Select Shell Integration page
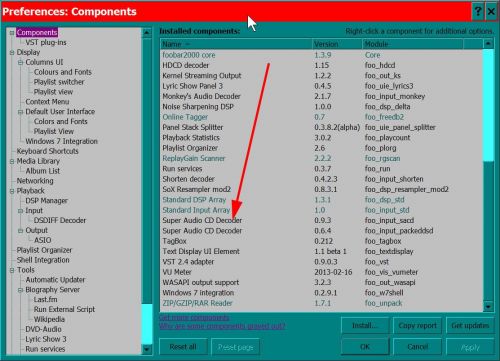This screenshot has width=500, height=361. 43,260
